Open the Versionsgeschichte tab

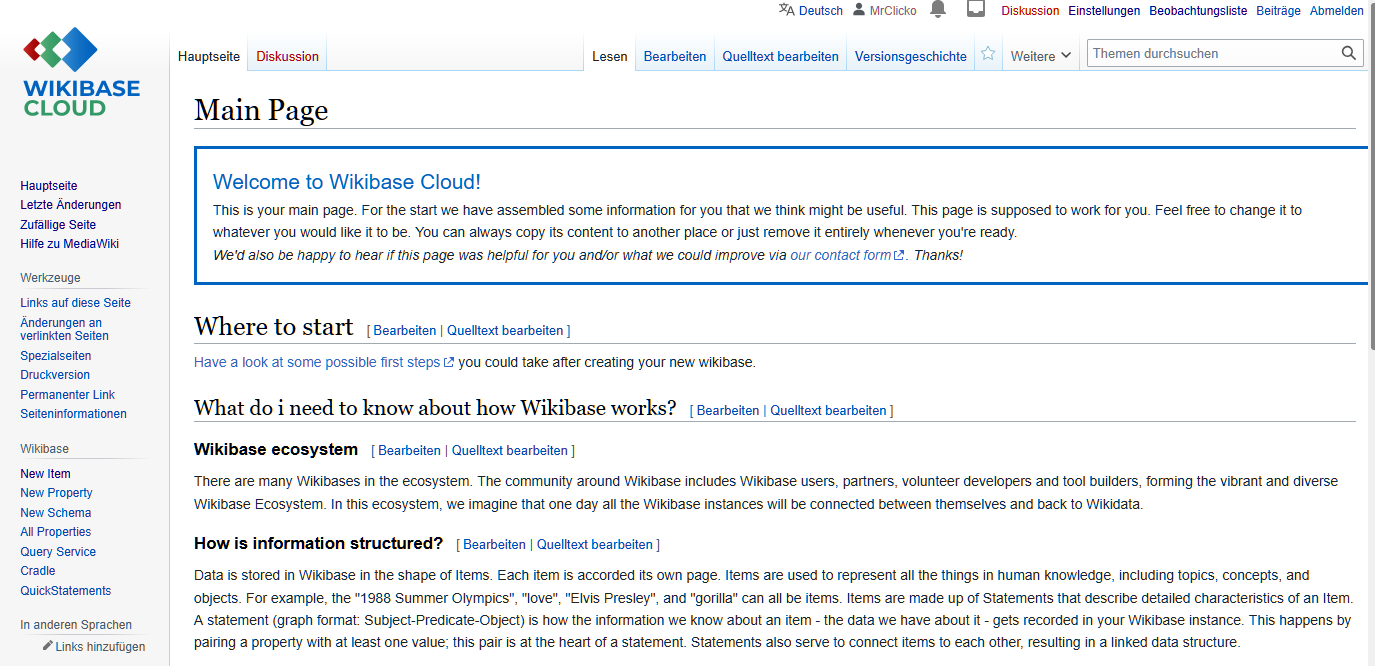(911, 56)
